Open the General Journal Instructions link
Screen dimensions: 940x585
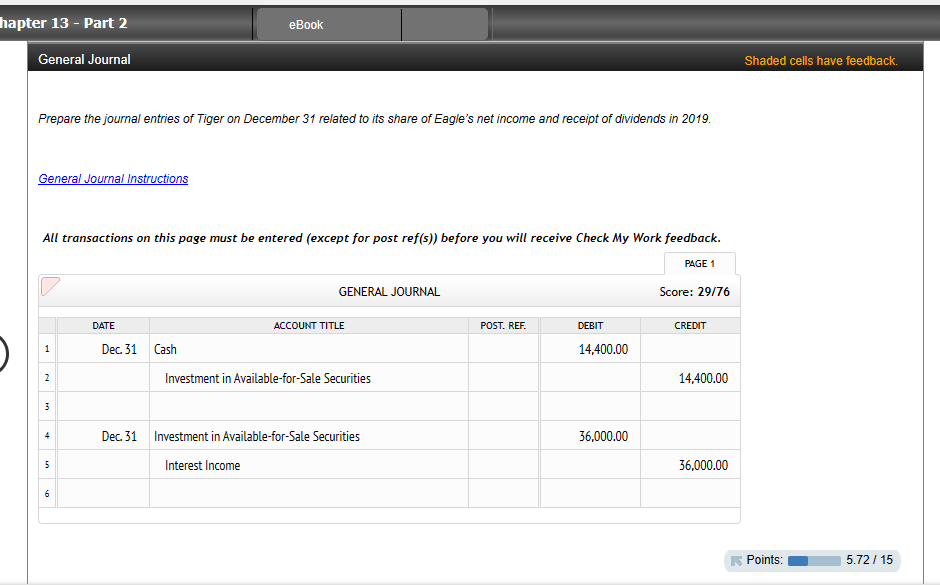click(112, 178)
